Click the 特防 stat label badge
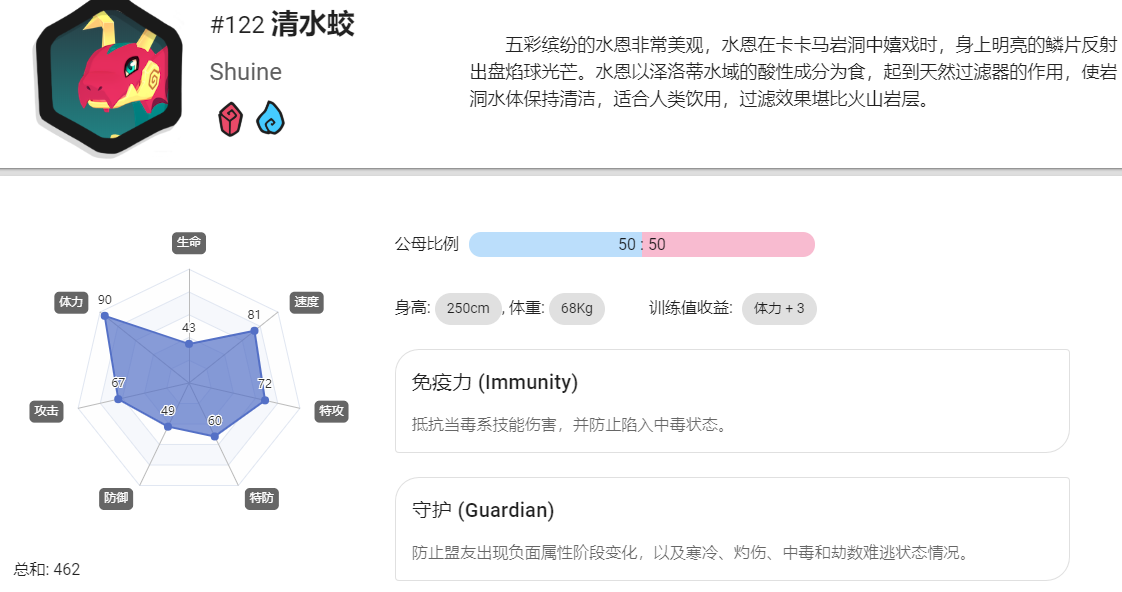The width and height of the screenshot is (1122, 592). coord(261,498)
